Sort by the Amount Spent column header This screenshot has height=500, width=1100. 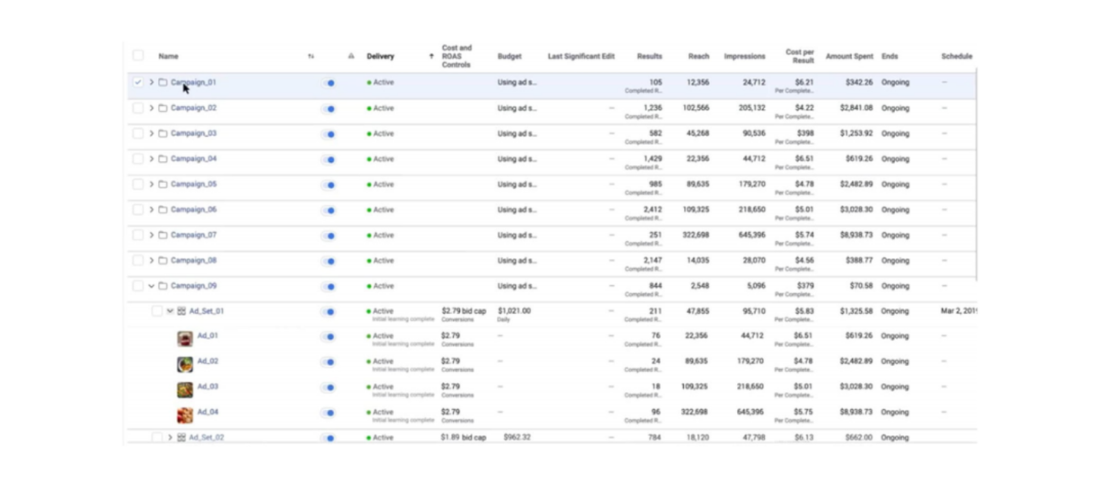coord(850,56)
